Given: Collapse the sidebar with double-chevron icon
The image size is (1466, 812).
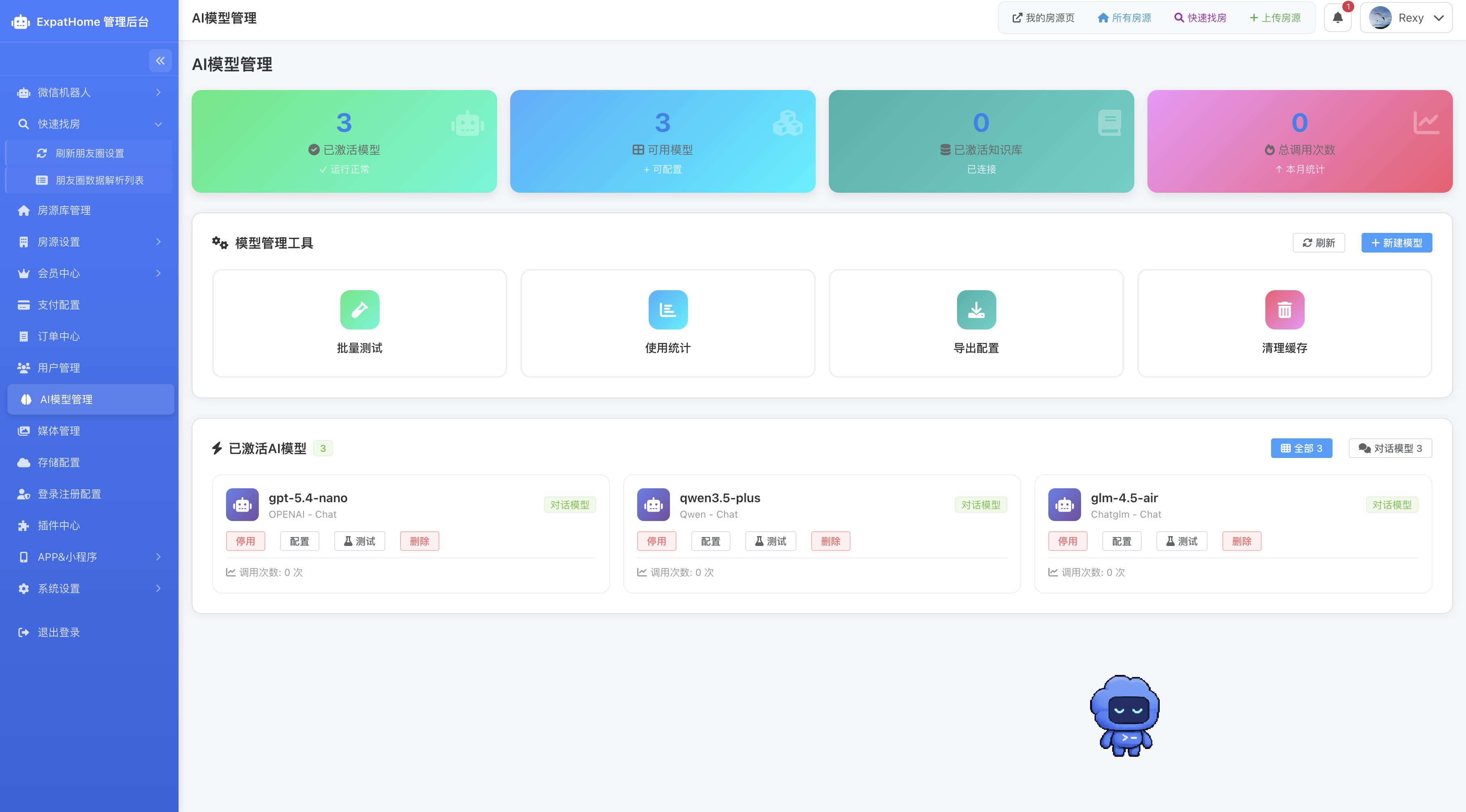Looking at the screenshot, I should coord(160,60).
